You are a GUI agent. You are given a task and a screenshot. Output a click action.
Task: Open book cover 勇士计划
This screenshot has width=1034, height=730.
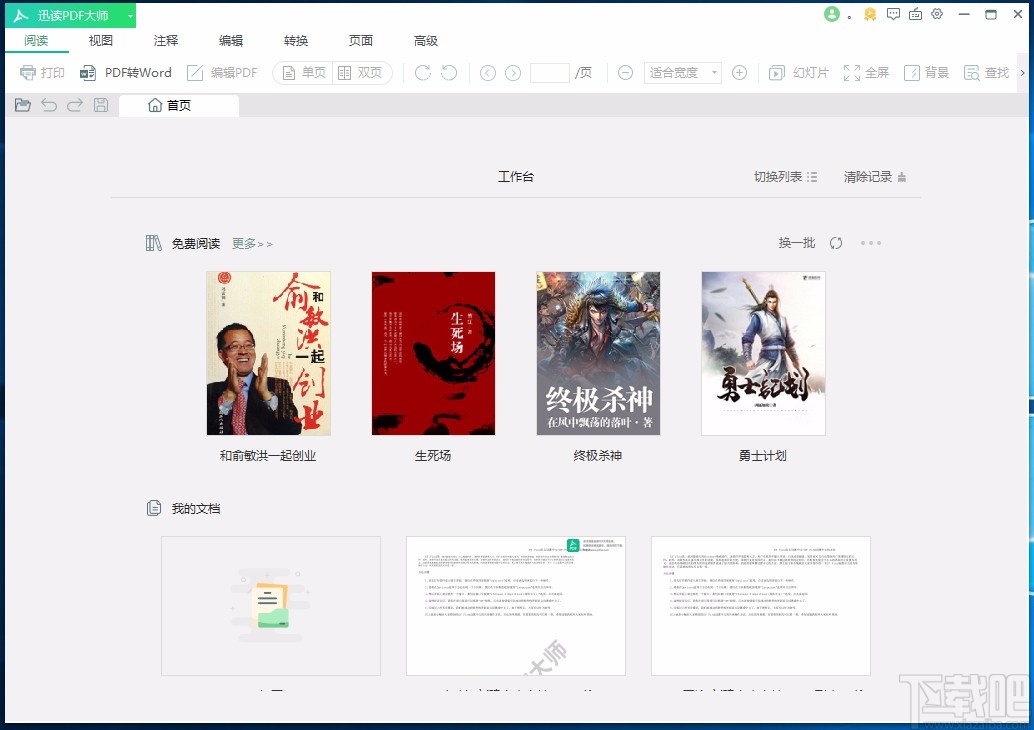[763, 353]
